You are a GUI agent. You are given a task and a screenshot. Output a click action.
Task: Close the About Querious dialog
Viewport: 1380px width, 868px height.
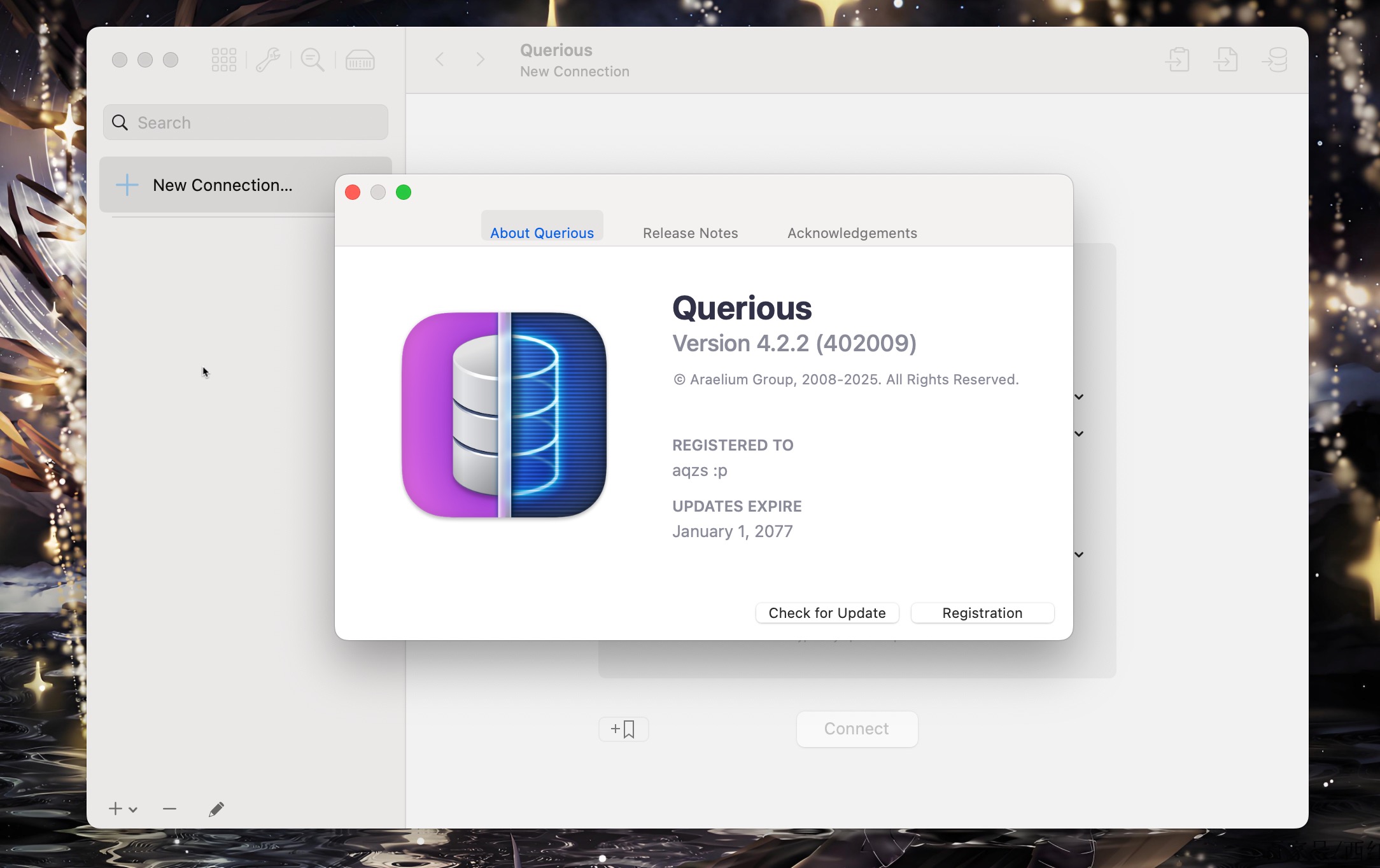click(353, 192)
